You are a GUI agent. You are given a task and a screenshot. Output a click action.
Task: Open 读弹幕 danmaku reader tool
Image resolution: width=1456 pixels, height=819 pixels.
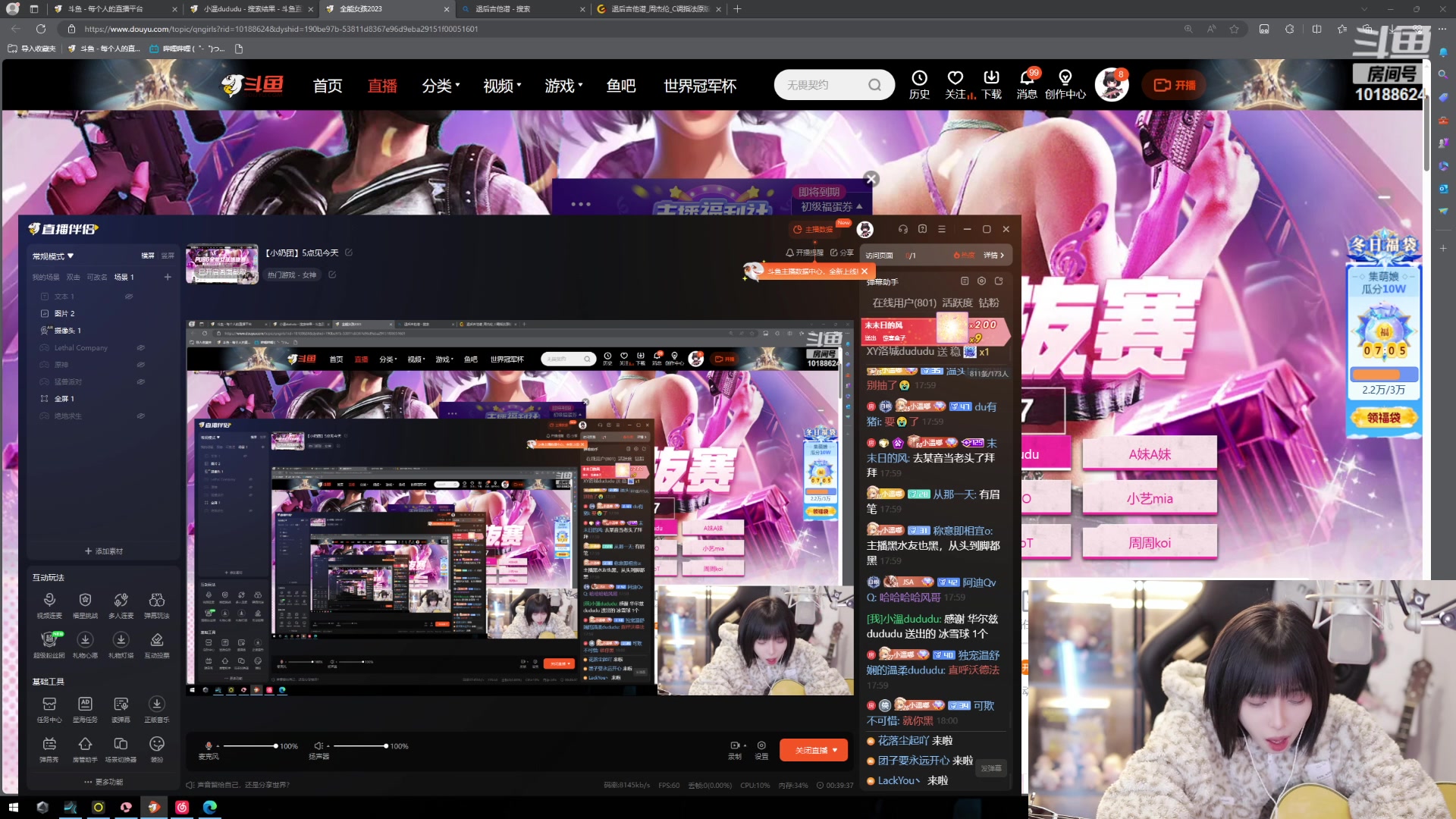coord(121,709)
